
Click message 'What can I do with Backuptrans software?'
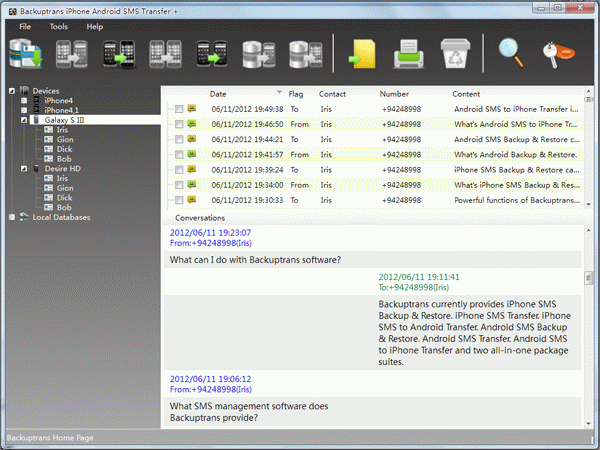click(255, 260)
